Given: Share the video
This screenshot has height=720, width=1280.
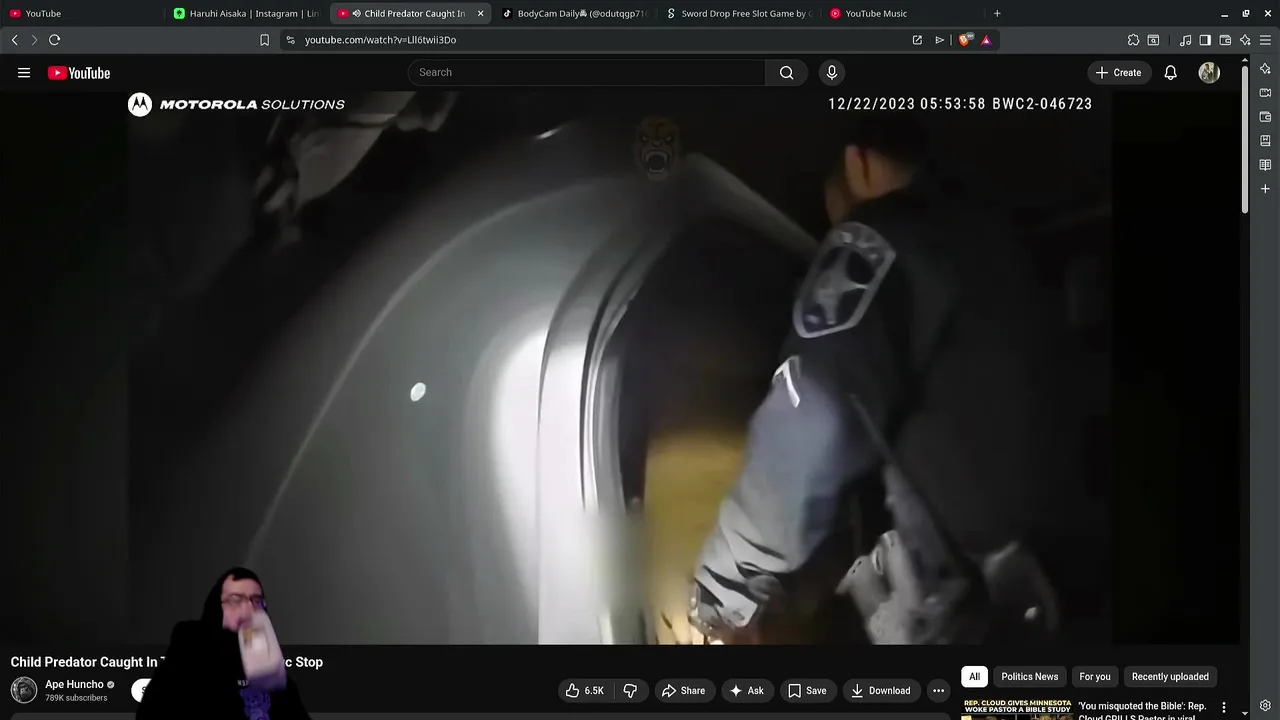Looking at the screenshot, I should 683,691.
